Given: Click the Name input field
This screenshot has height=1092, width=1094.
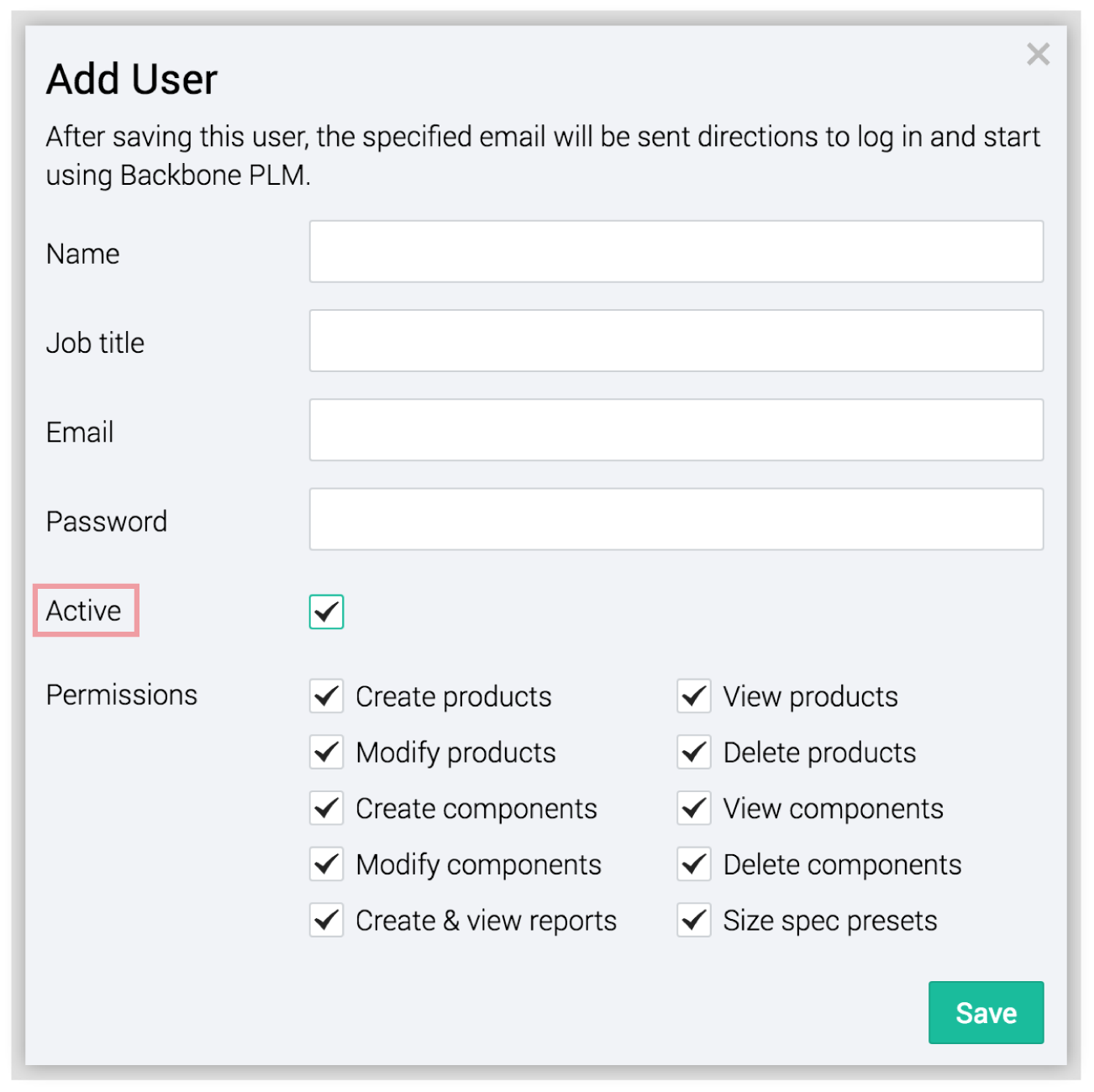Looking at the screenshot, I should coord(676,252).
